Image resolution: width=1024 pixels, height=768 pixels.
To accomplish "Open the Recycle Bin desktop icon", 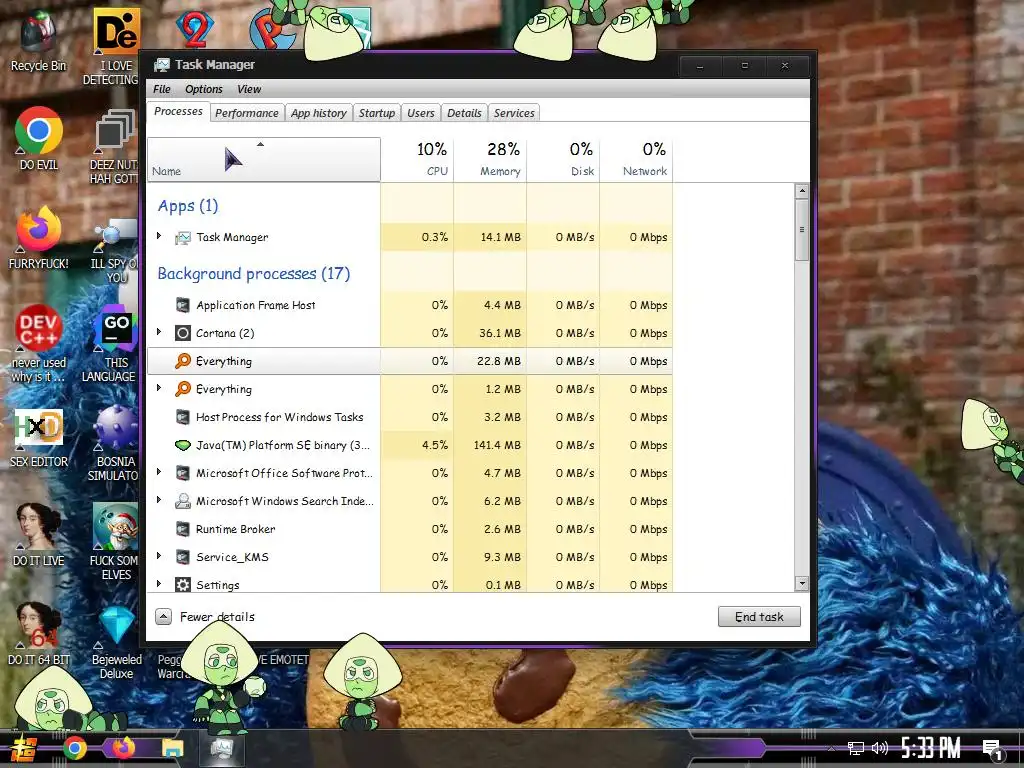I will click(38, 40).
